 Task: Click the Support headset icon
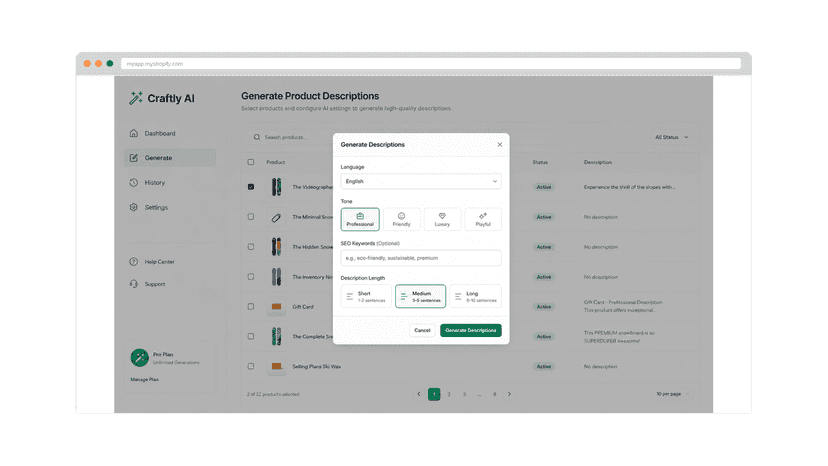(x=134, y=284)
